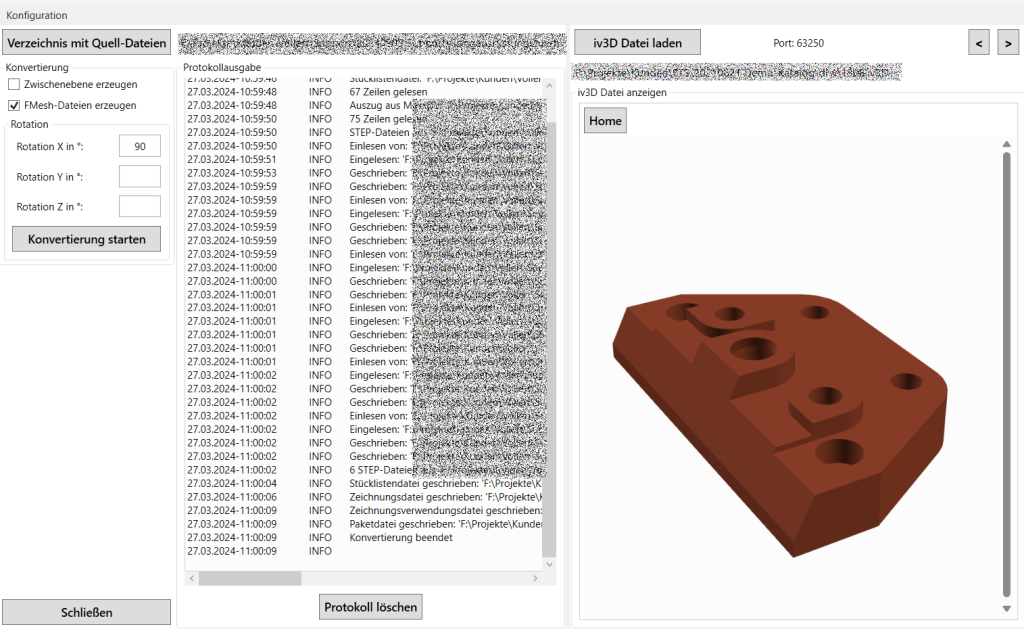Click the Rotation X input field

pyautogui.click(x=139, y=147)
